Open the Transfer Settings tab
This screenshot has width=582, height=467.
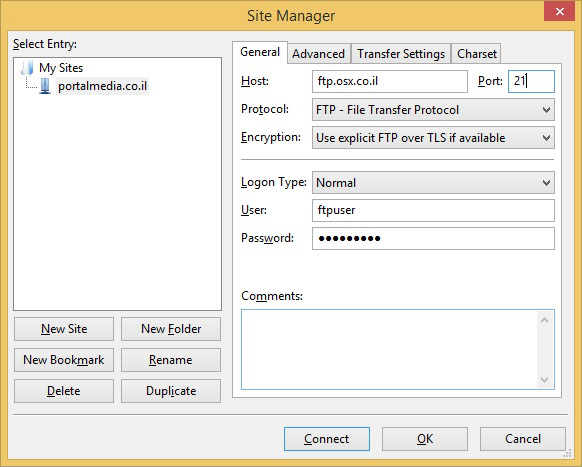point(401,54)
